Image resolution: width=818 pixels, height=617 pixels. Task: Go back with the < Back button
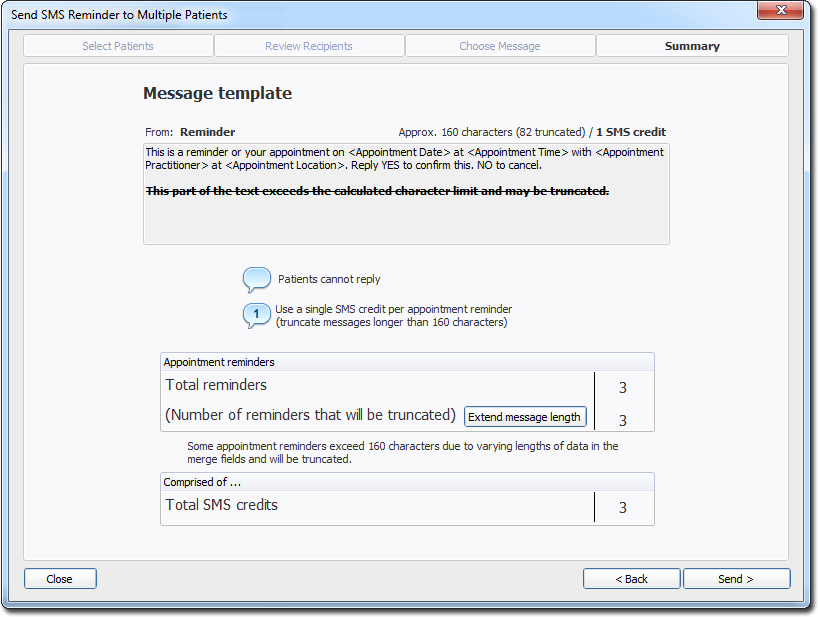[x=631, y=579]
